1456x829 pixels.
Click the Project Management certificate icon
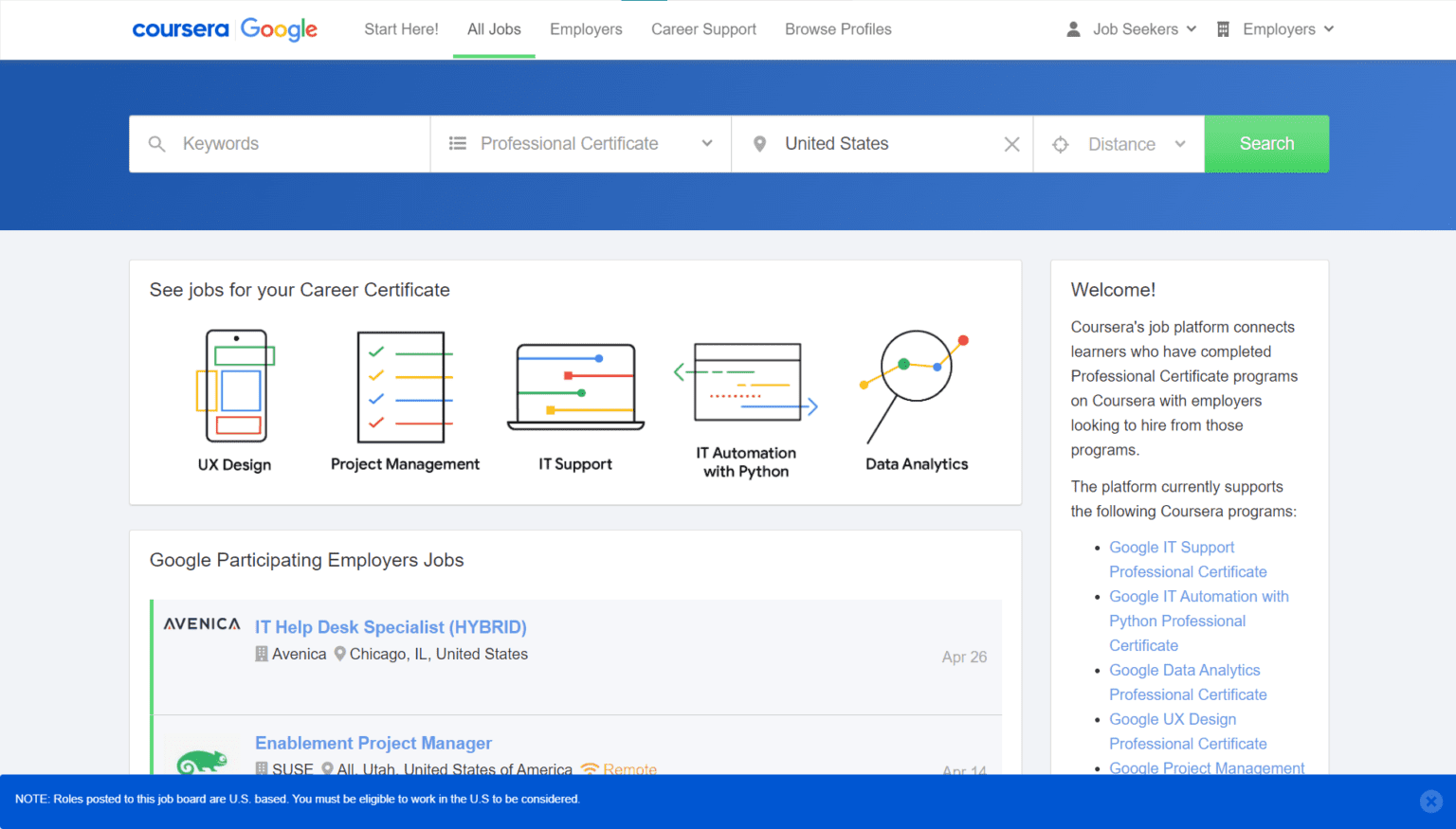click(x=404, y=387)
